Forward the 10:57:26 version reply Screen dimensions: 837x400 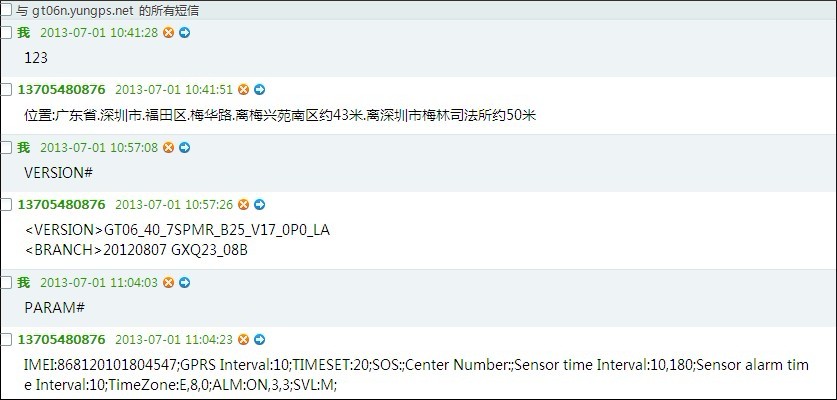pyautogui.click(x=259, y=205)
